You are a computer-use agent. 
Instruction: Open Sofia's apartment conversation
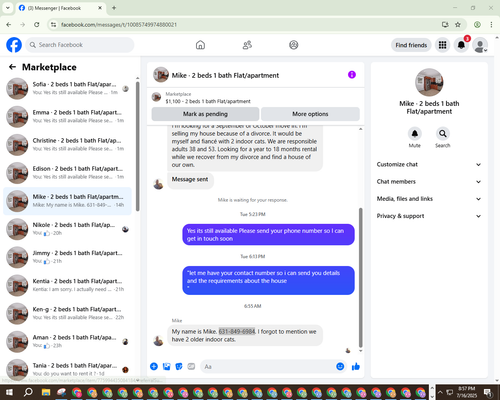coord(68,89)
